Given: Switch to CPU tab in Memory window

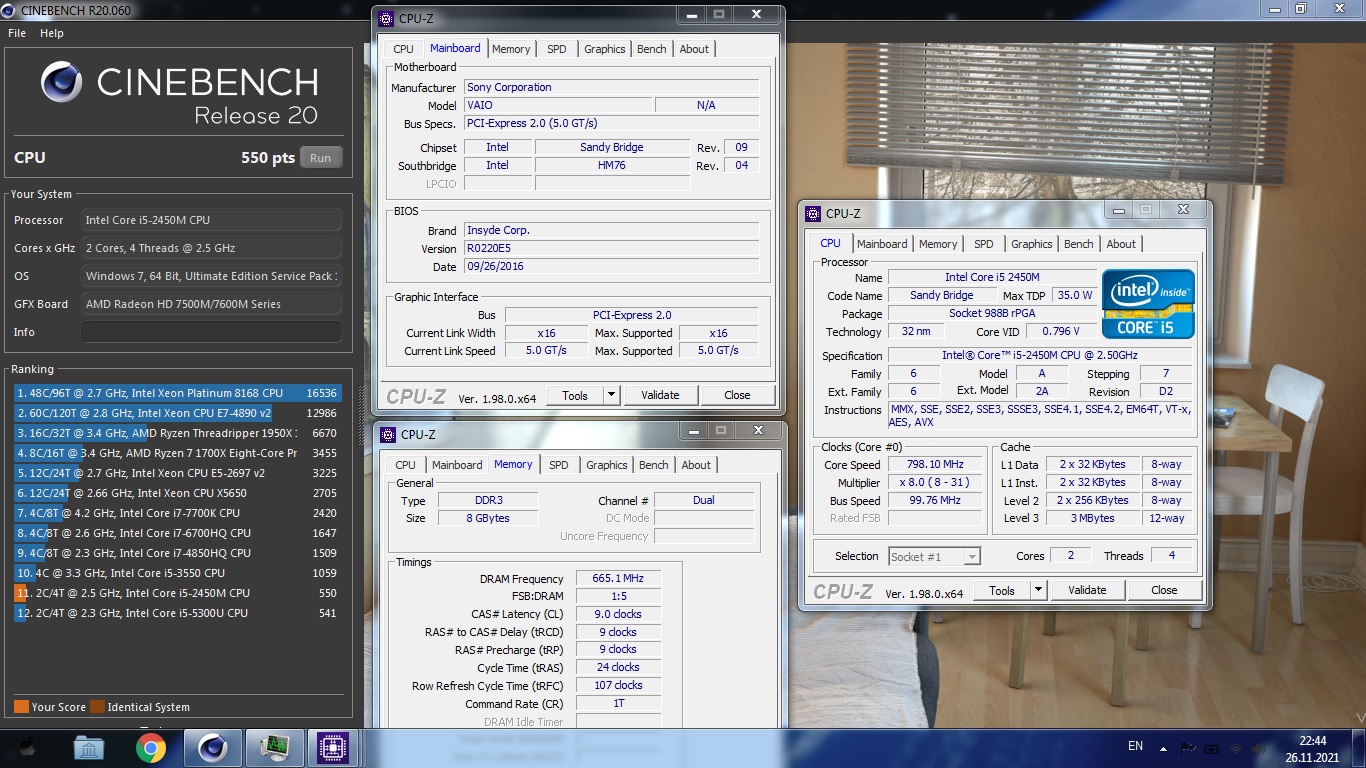Looking at the screenshot, I should [x=405, y=465].
